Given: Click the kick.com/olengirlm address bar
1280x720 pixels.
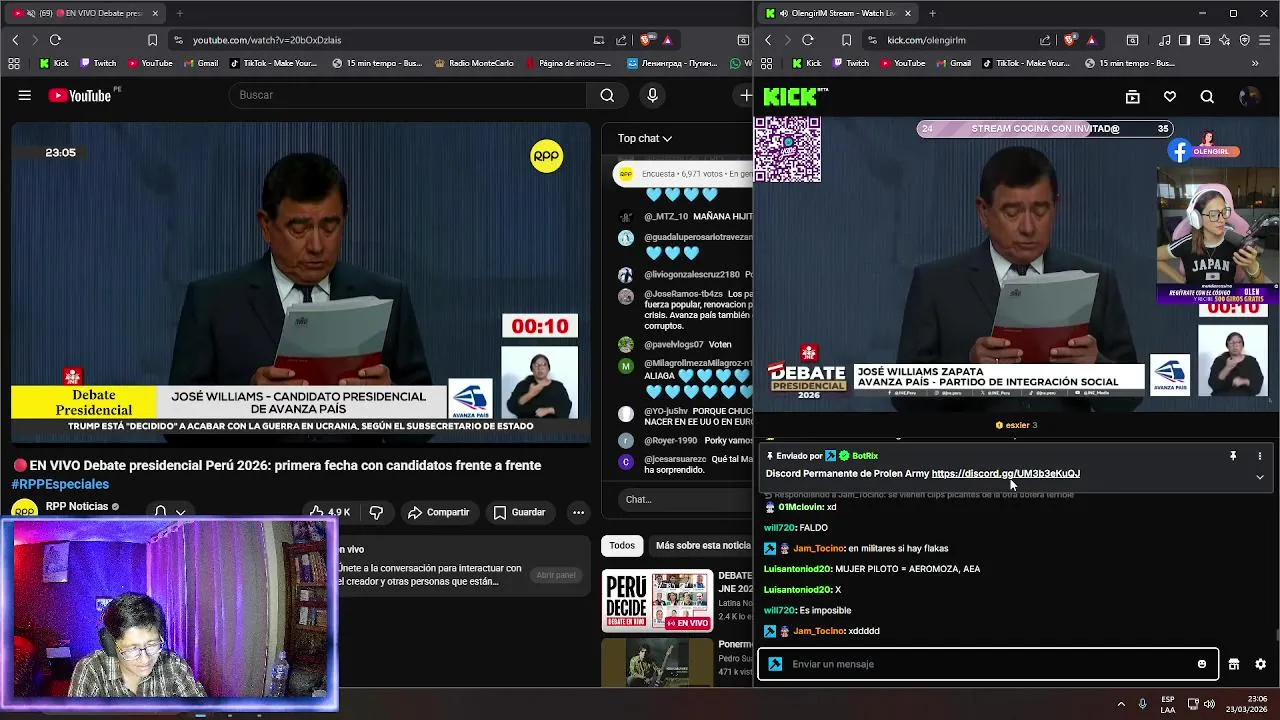Looking at the screenshot, I should pyautogui.click(x=926, y=40).
